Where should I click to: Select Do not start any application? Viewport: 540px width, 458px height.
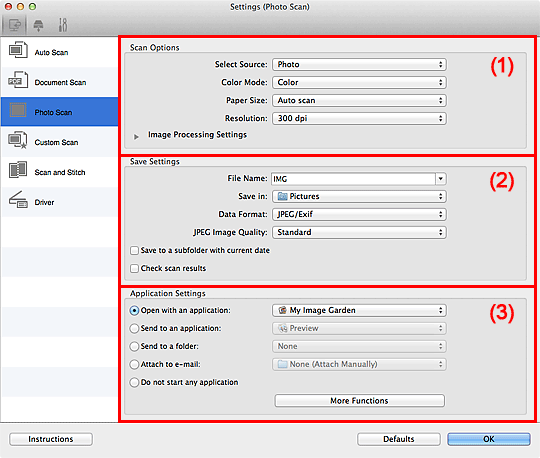(x=134, y=382)
